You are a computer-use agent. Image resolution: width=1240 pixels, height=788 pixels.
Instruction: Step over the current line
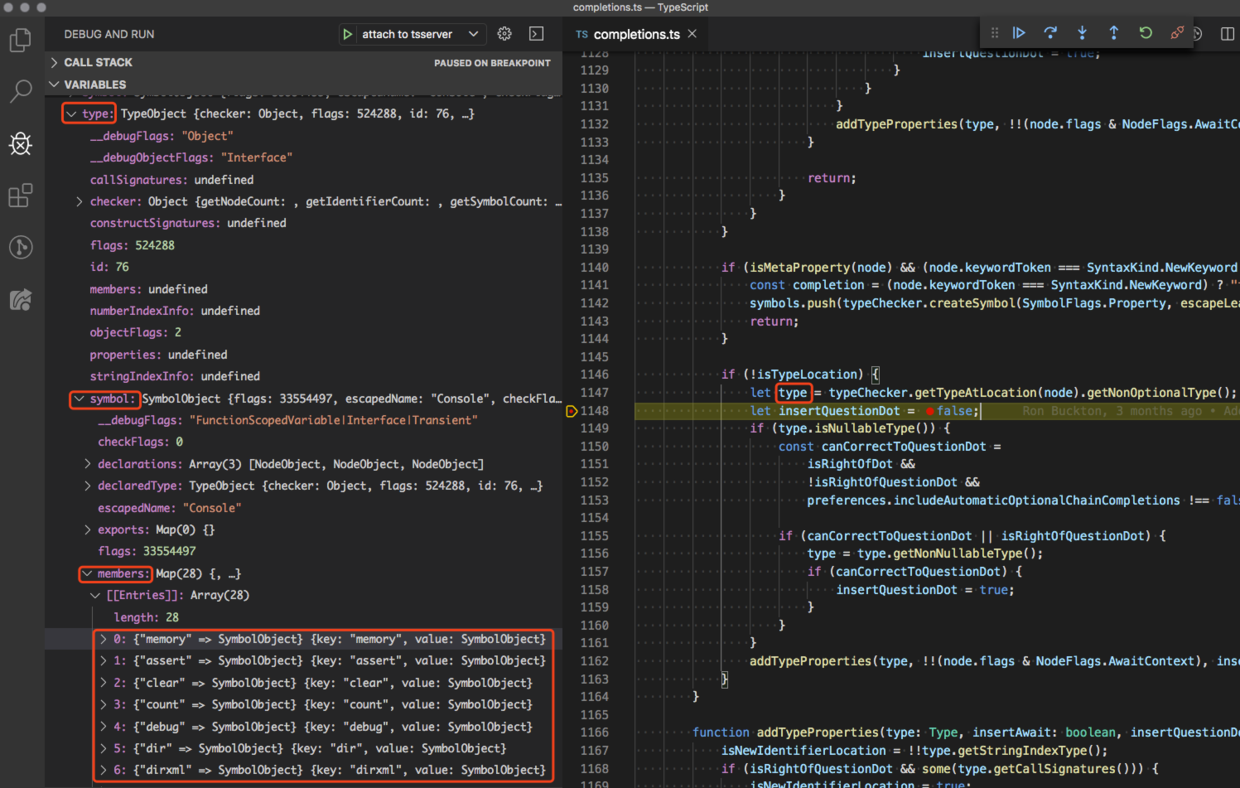[1050, 33]
